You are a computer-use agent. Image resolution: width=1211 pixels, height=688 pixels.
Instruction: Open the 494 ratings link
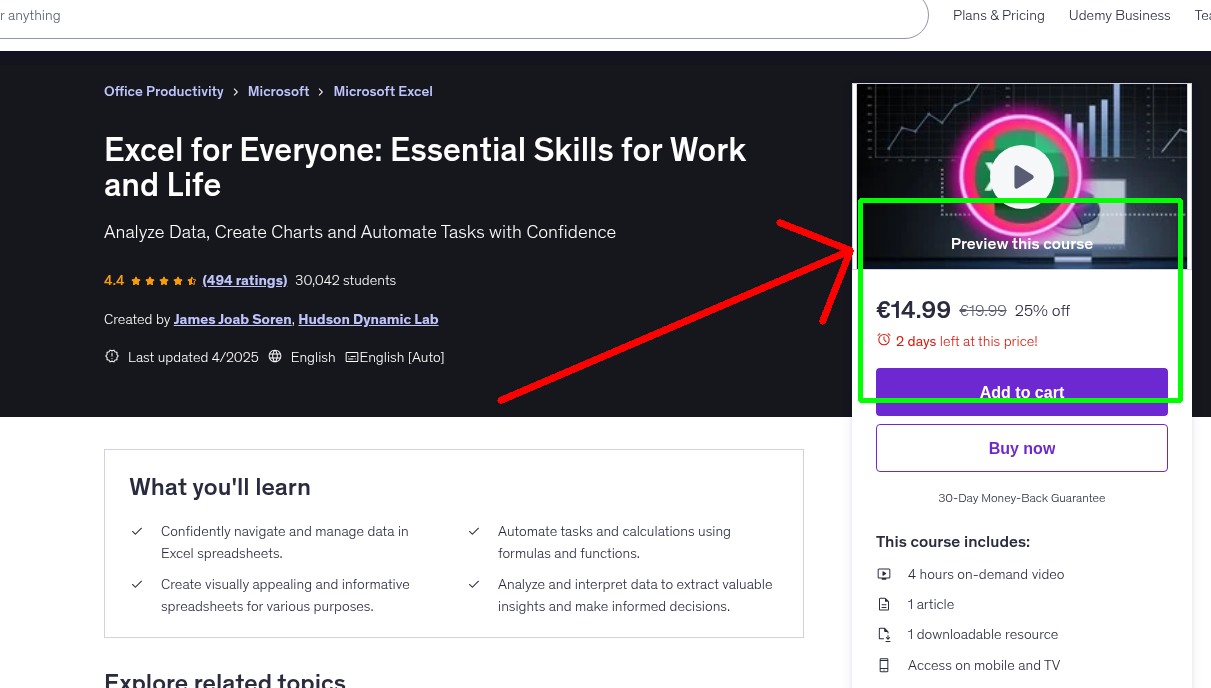[x=245, y=280]
